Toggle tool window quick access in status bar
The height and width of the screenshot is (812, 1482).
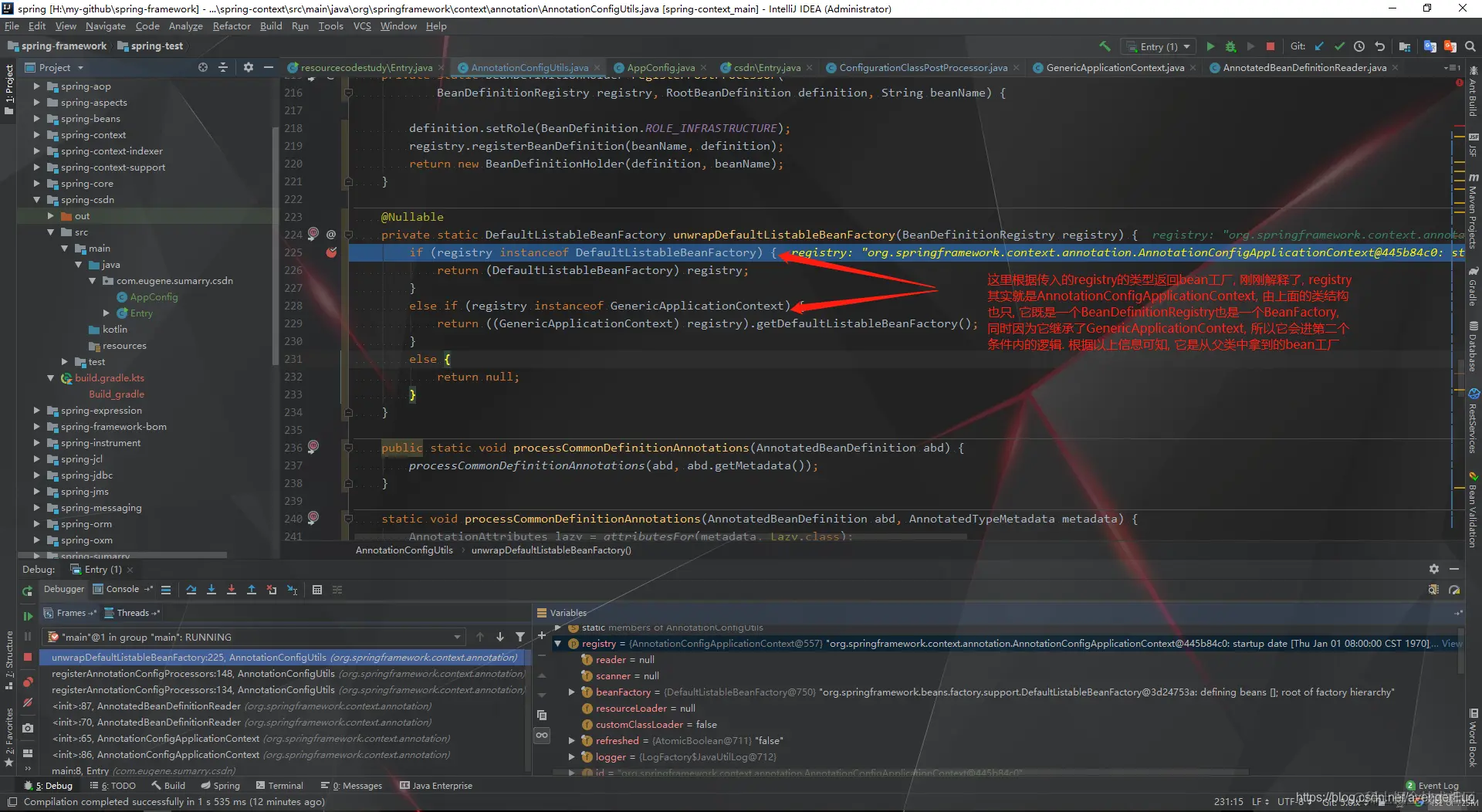(12, 802)
